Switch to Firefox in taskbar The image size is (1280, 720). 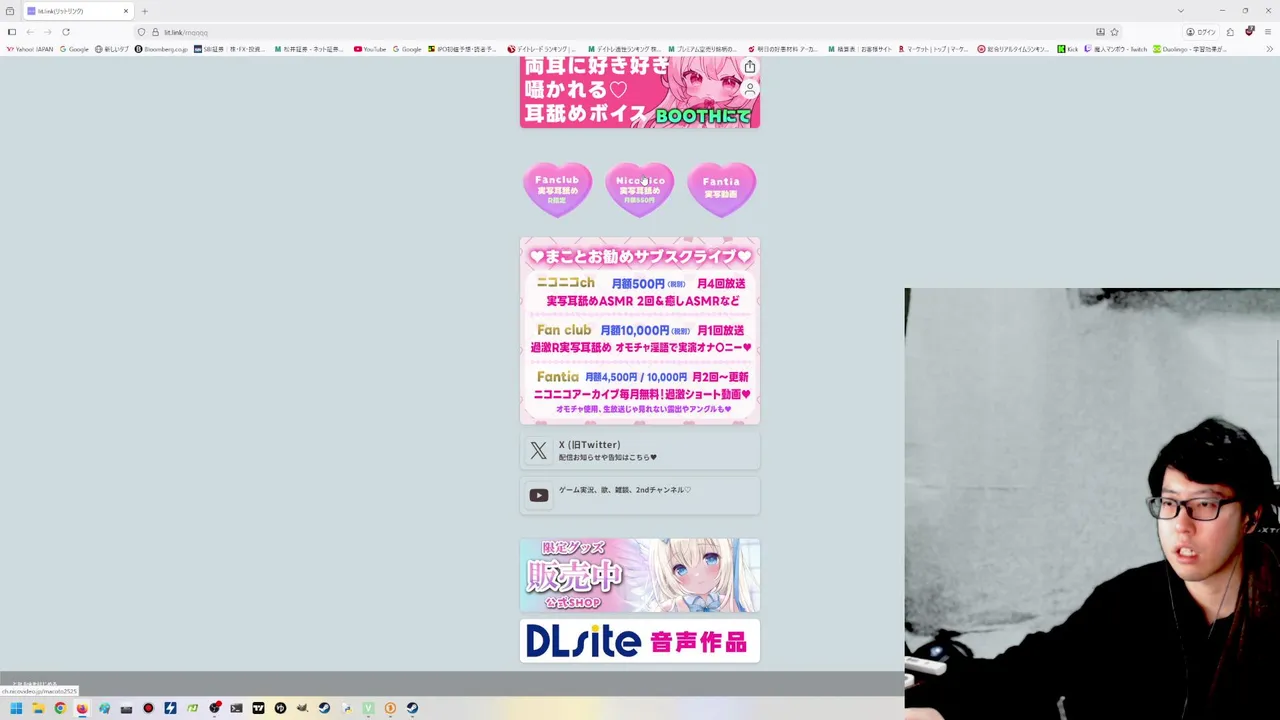point(82,708)
